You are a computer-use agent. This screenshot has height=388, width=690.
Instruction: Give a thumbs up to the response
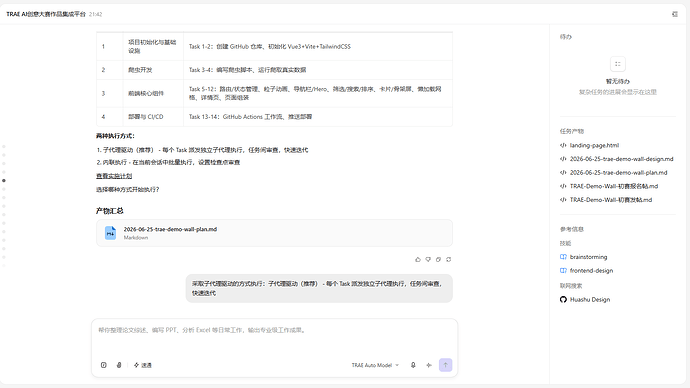click(418, 260)
